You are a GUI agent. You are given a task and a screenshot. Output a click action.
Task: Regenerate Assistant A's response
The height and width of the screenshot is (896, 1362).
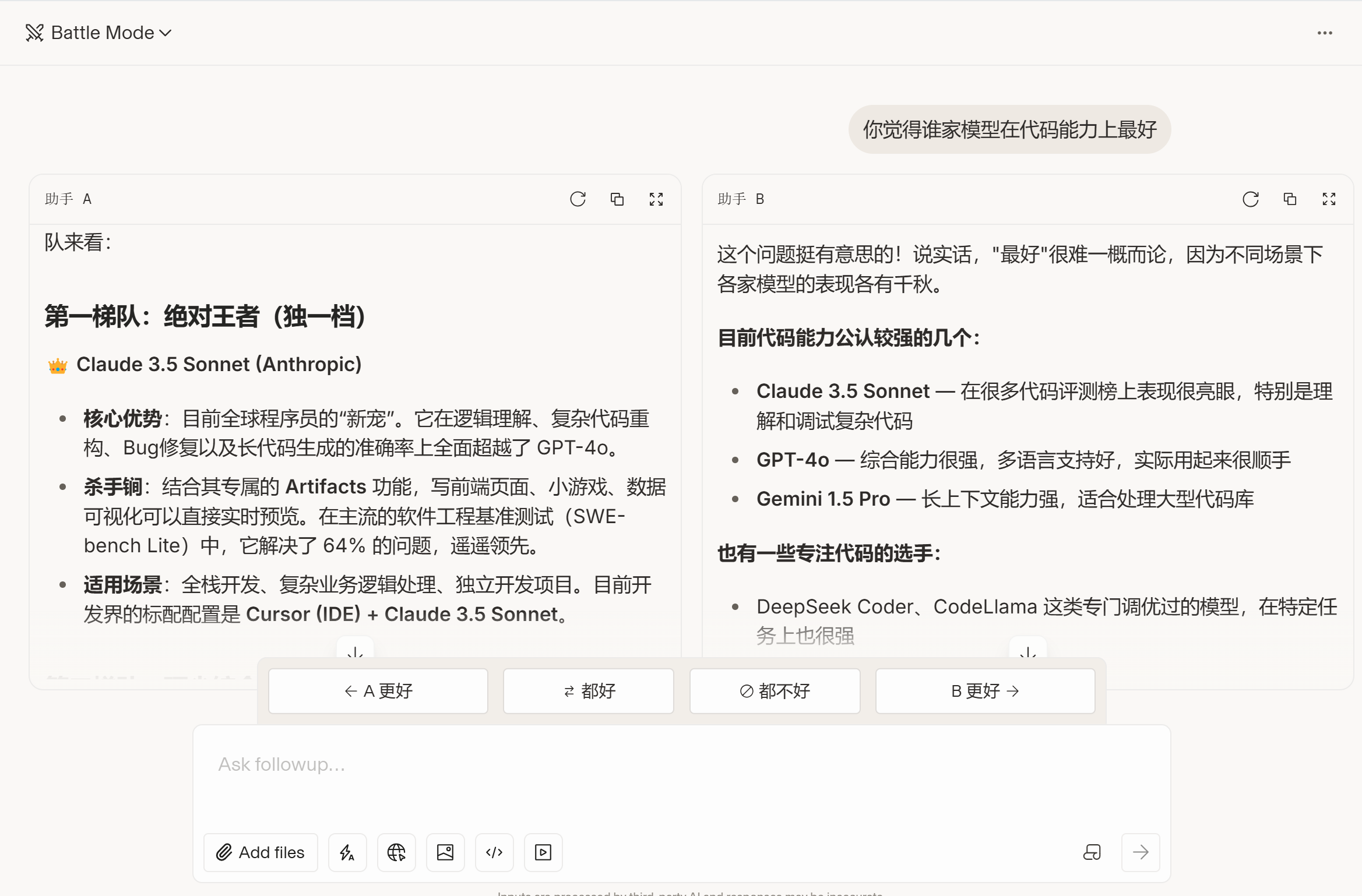coord(578,199)
